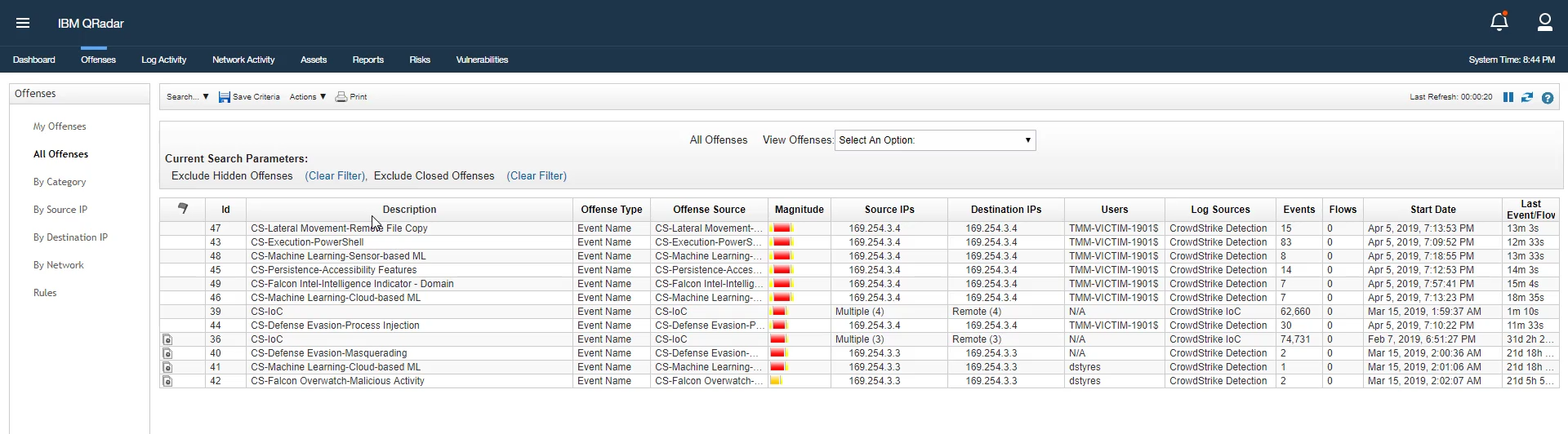Open the user profile icon
This screenshot has height=434, width=1568.
tap(1545, 22)
